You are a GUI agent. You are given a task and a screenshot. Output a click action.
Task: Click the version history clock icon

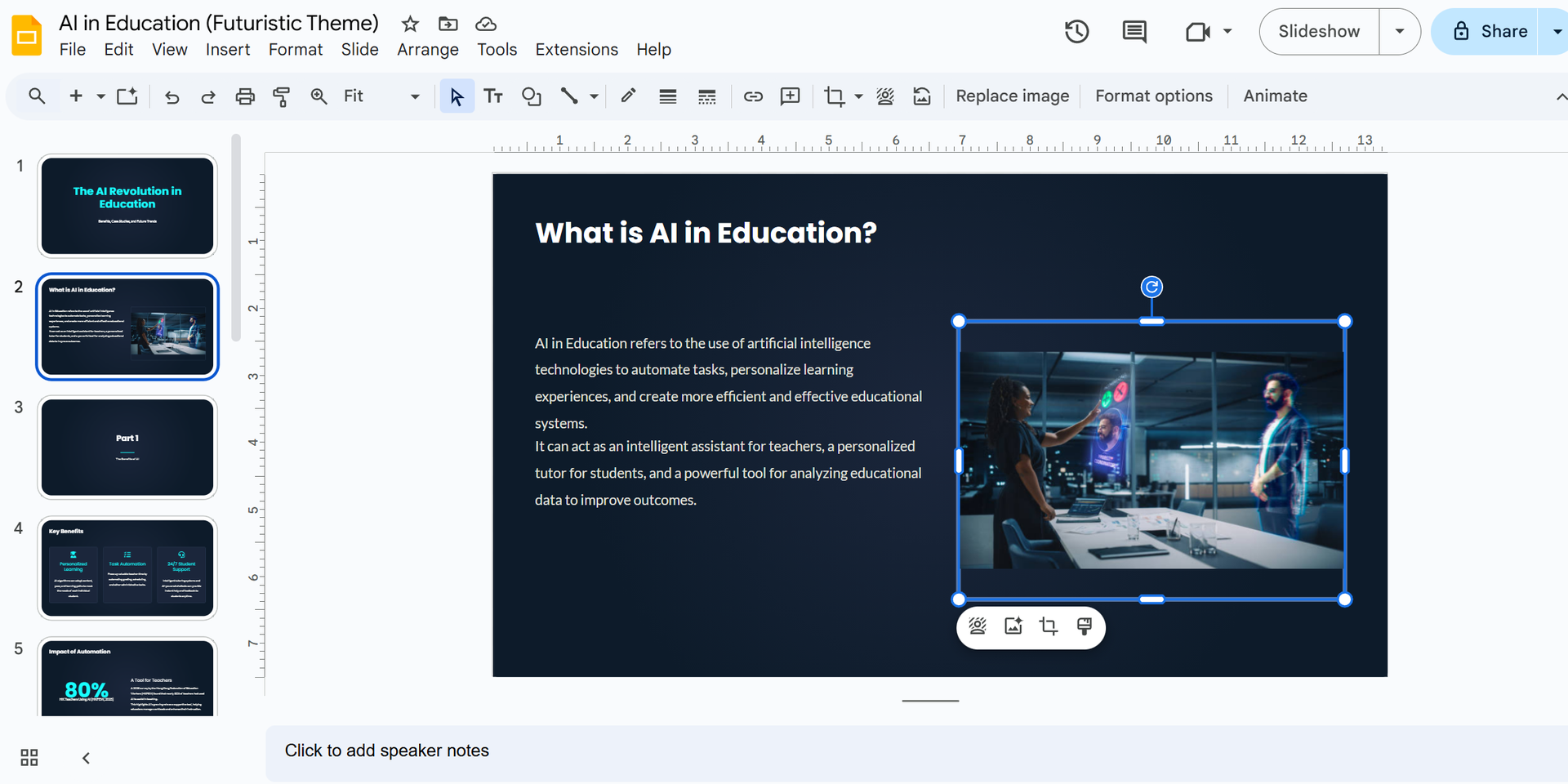(1076, 32)
